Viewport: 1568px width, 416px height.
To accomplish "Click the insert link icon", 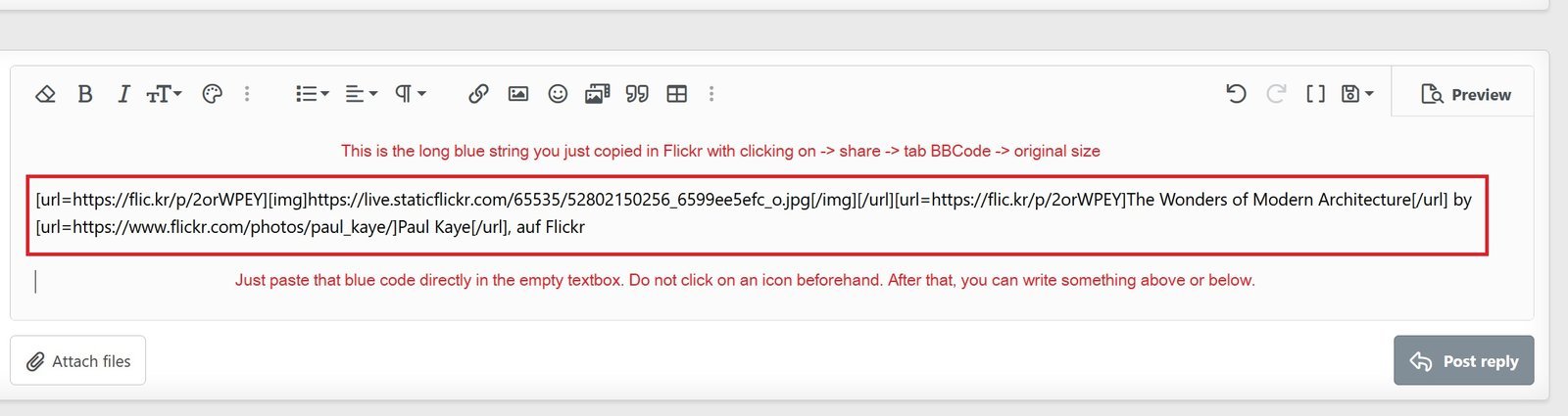I will [478, 94].
